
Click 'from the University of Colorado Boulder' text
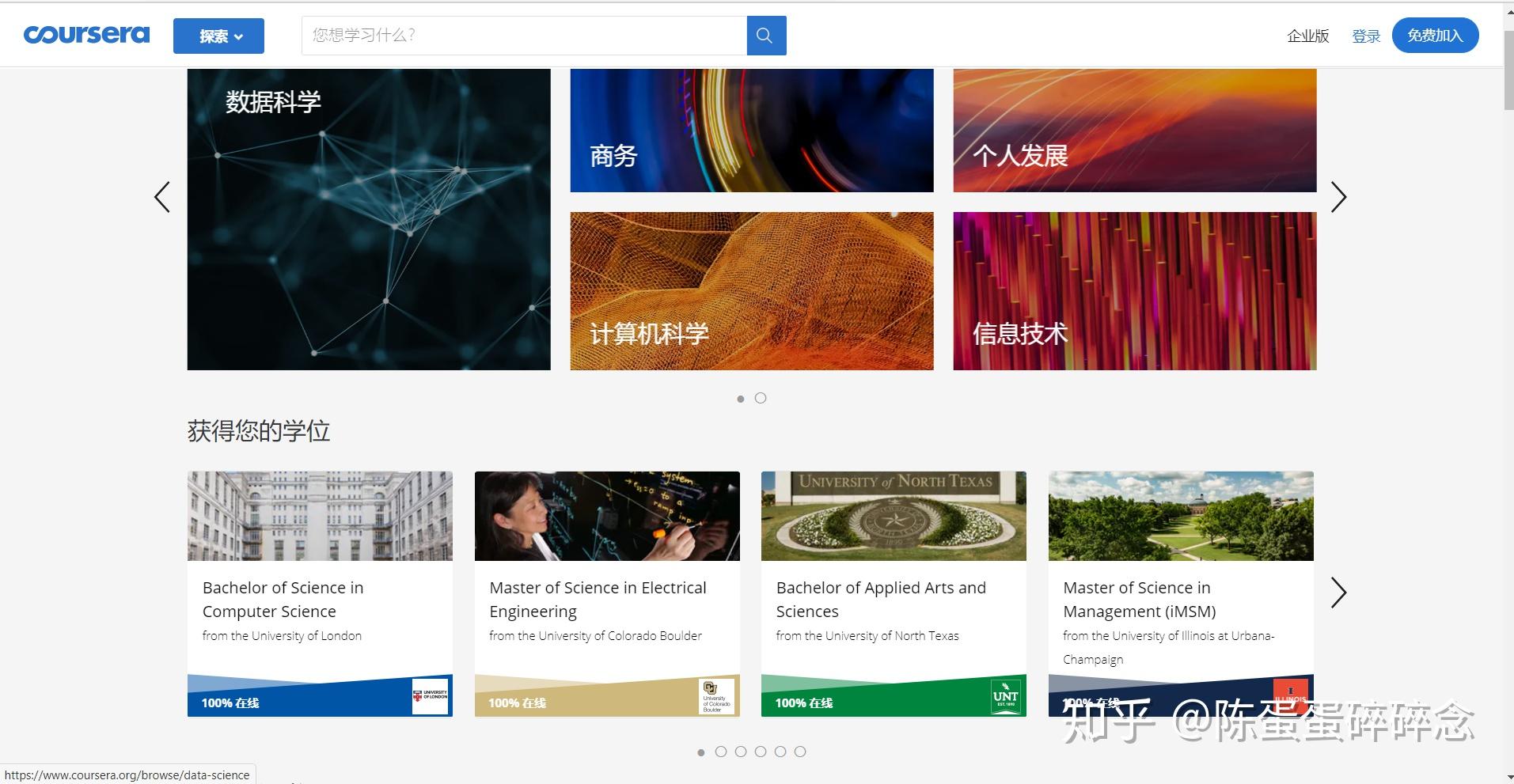595,636
